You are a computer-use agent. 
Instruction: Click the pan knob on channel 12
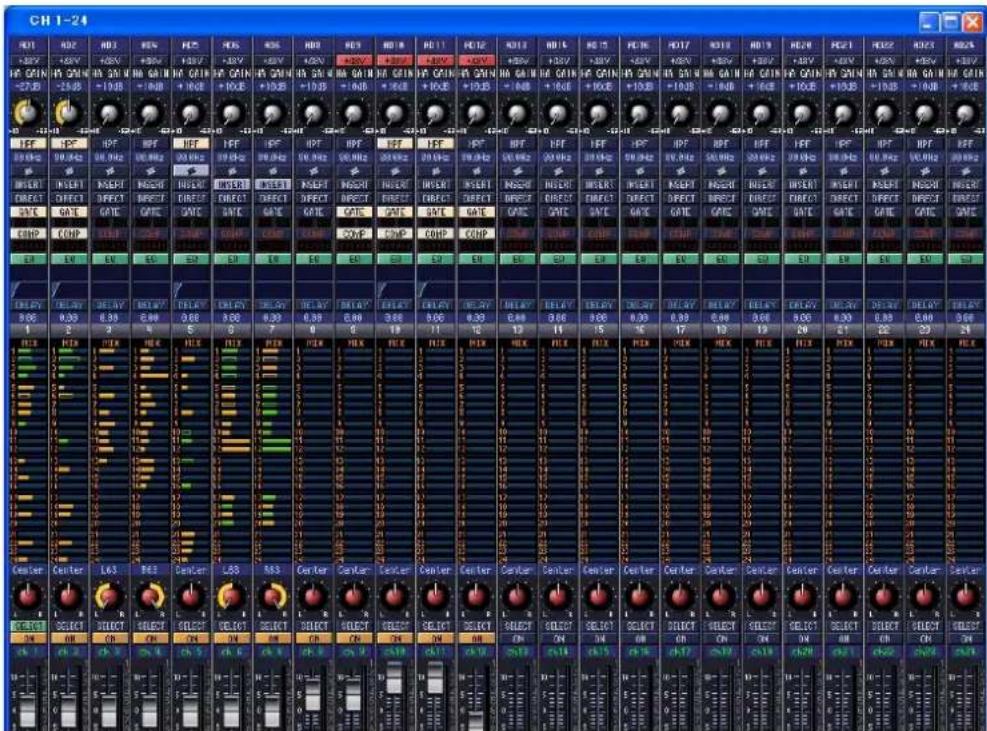coord(476,596)
